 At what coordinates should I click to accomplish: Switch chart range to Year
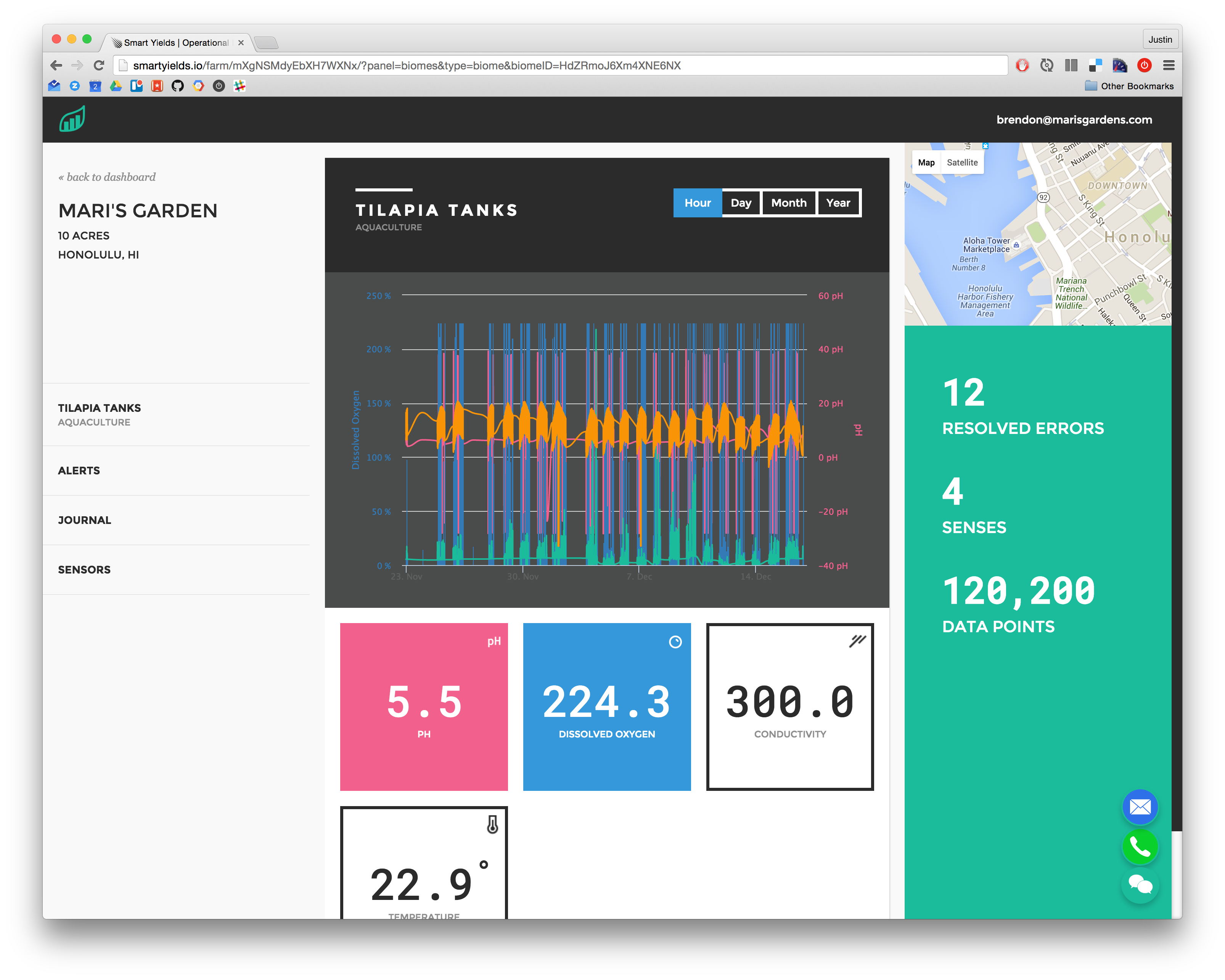tap(838, 203)
